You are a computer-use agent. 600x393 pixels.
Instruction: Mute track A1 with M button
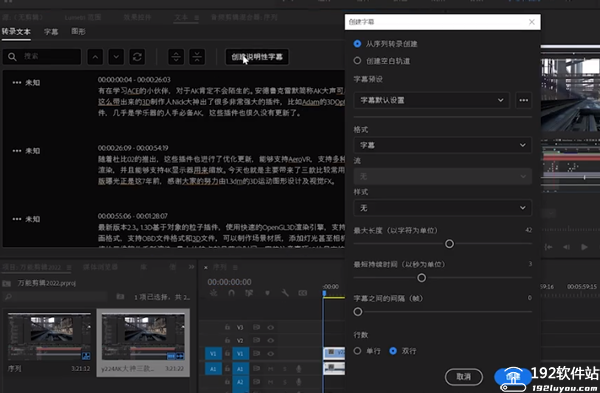pyautogui.click(x=271, y=369)
